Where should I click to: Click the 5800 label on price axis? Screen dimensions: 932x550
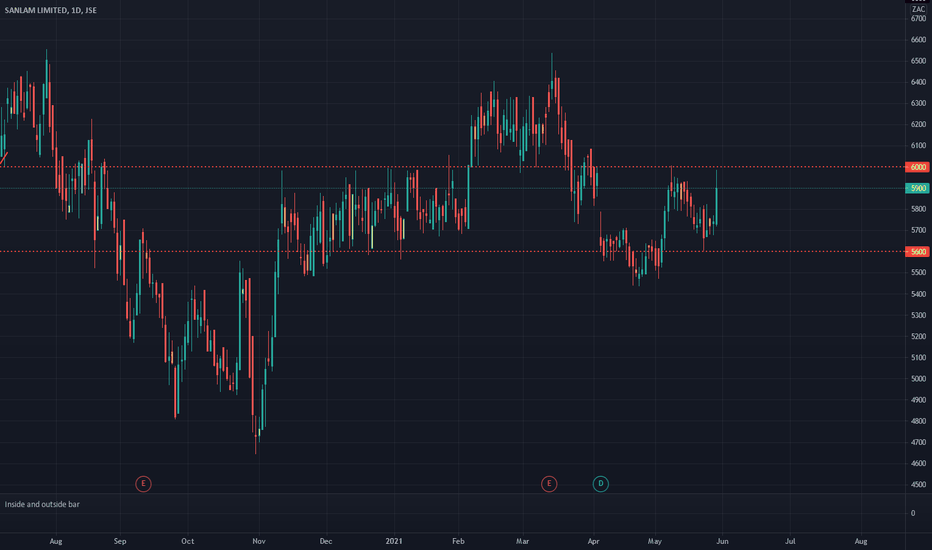pos(918,209)
